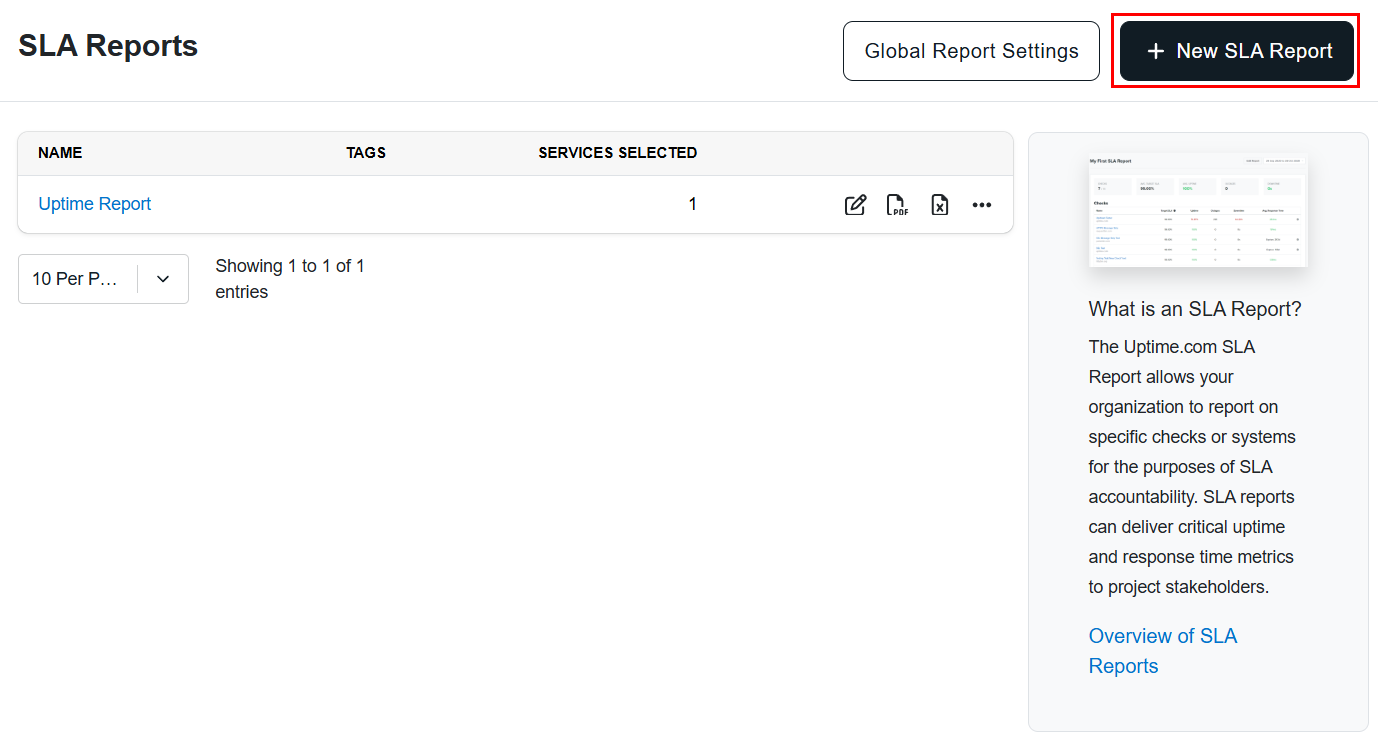Click the SLA Report description panel
The width and height of the screenshot is (1378, 747).
[x=1197, y=466]
